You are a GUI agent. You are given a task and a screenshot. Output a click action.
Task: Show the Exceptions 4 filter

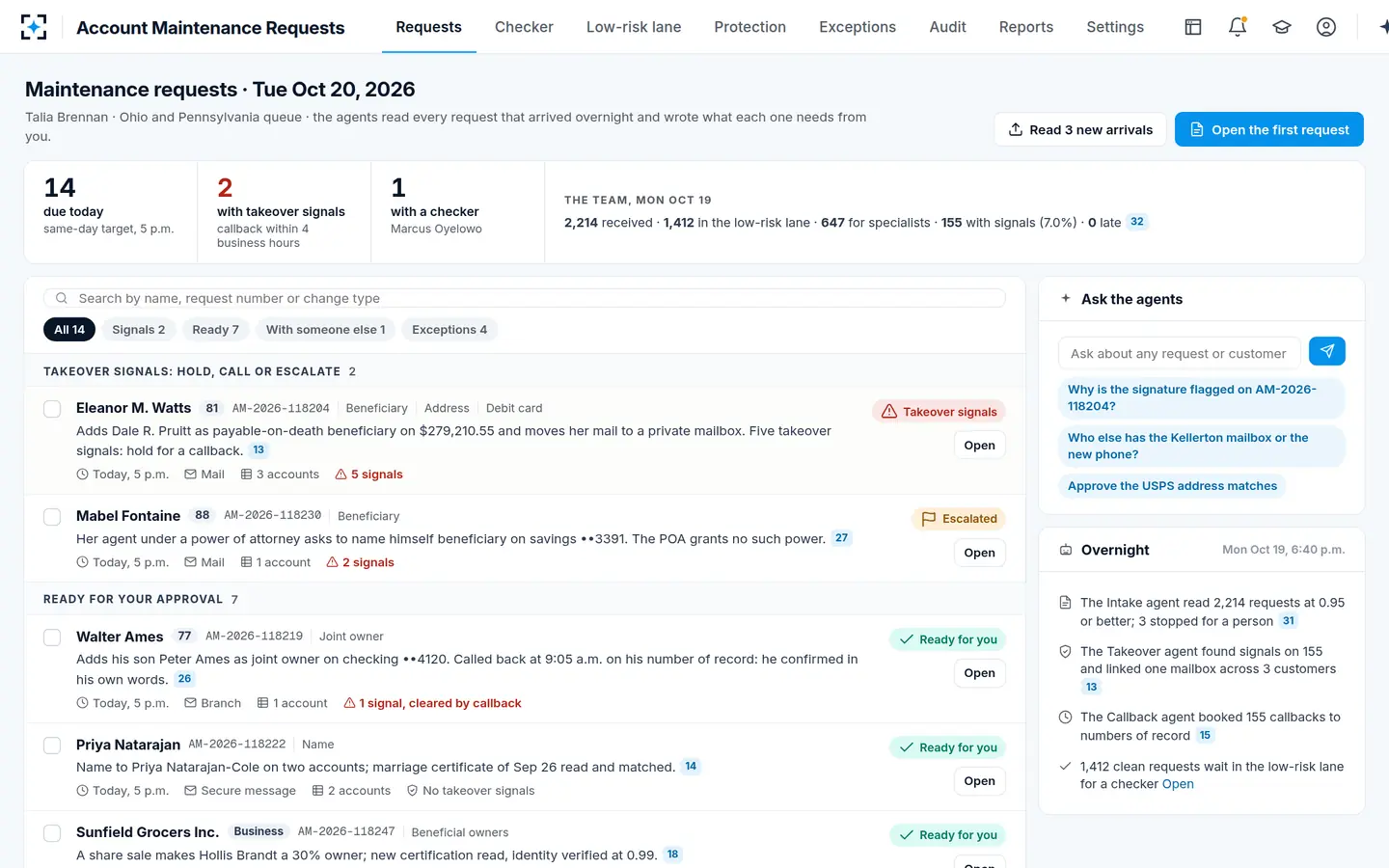coord(449,330)
